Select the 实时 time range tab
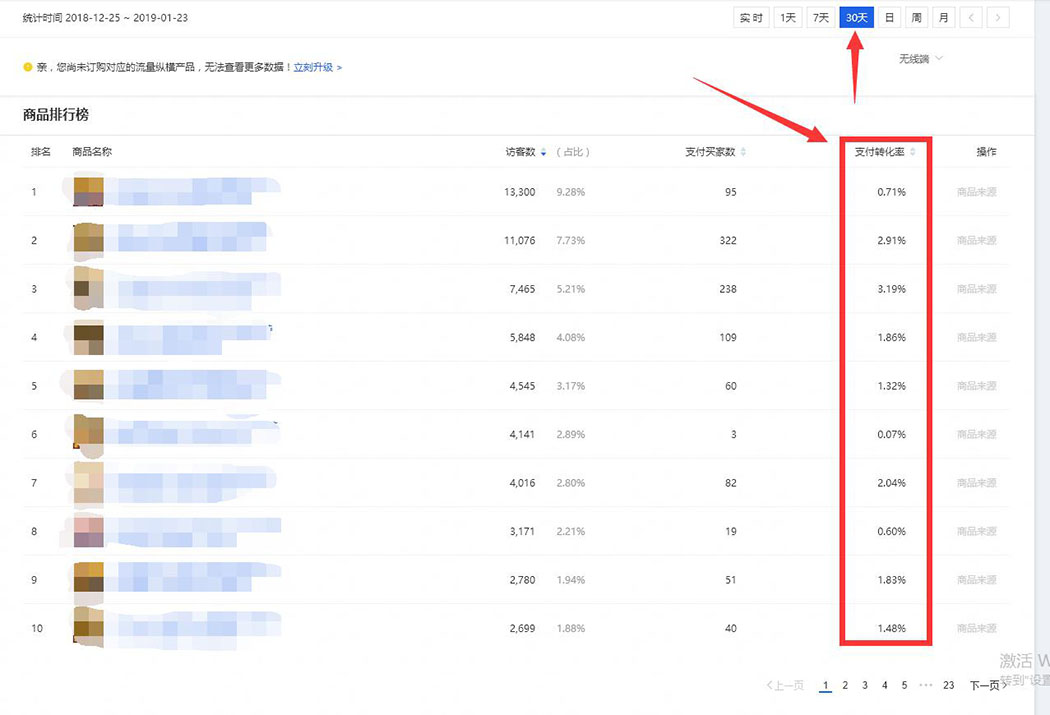Screen dimensions: 1050x715 (x=751, y=18)
